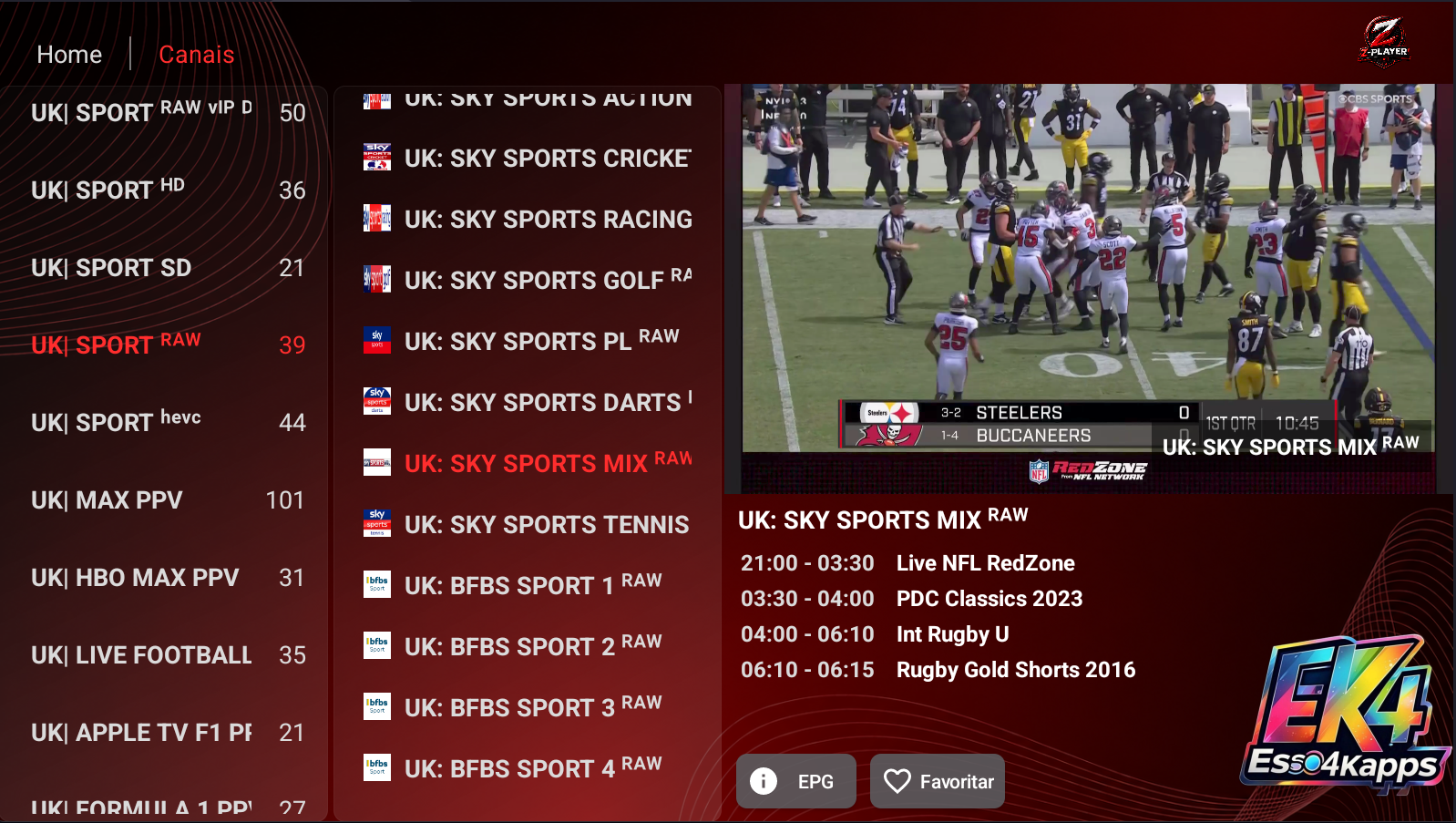1456x823 pixels.
Task: Click the Sky Sports Darts channel logo
Action: [377, 402]
